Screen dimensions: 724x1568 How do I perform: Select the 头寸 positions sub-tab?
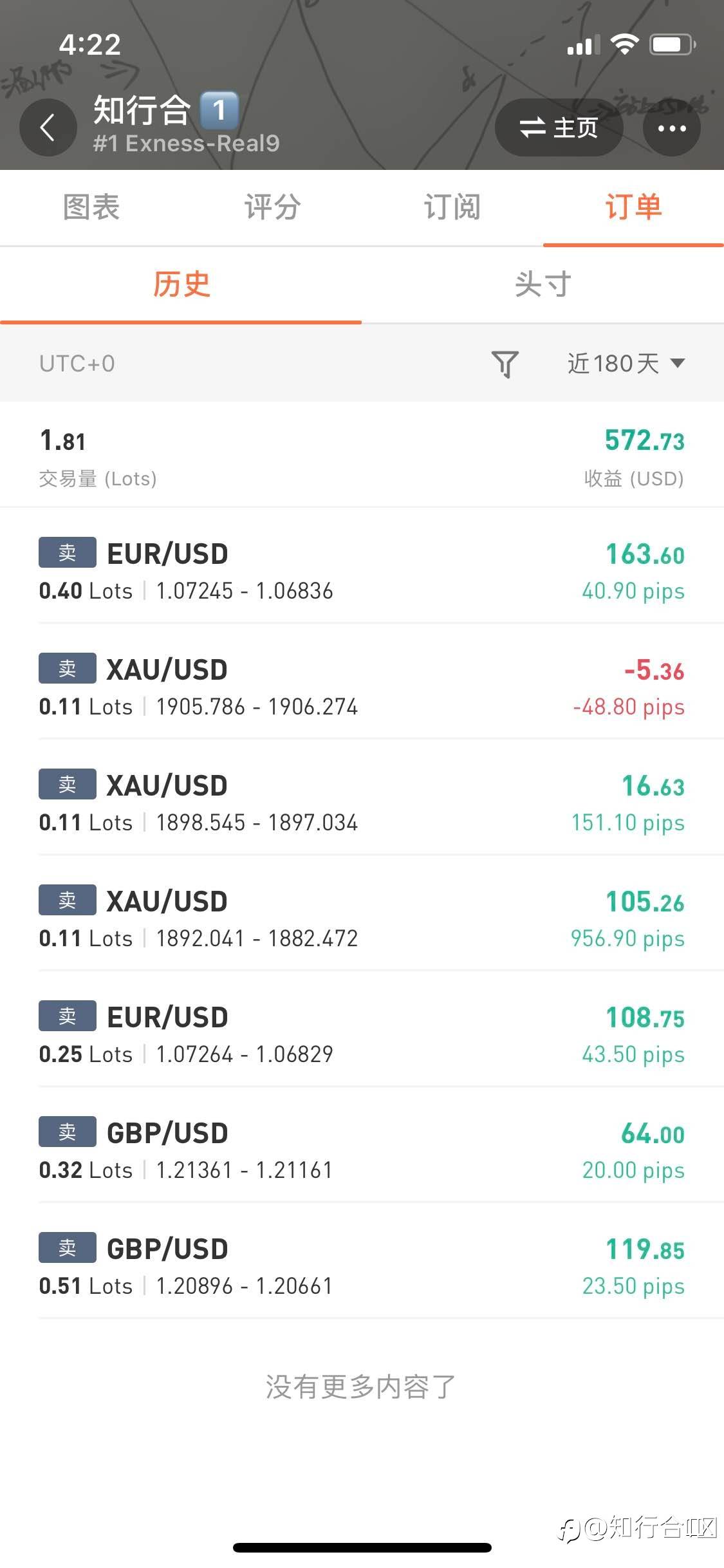[x=543, y=285]
